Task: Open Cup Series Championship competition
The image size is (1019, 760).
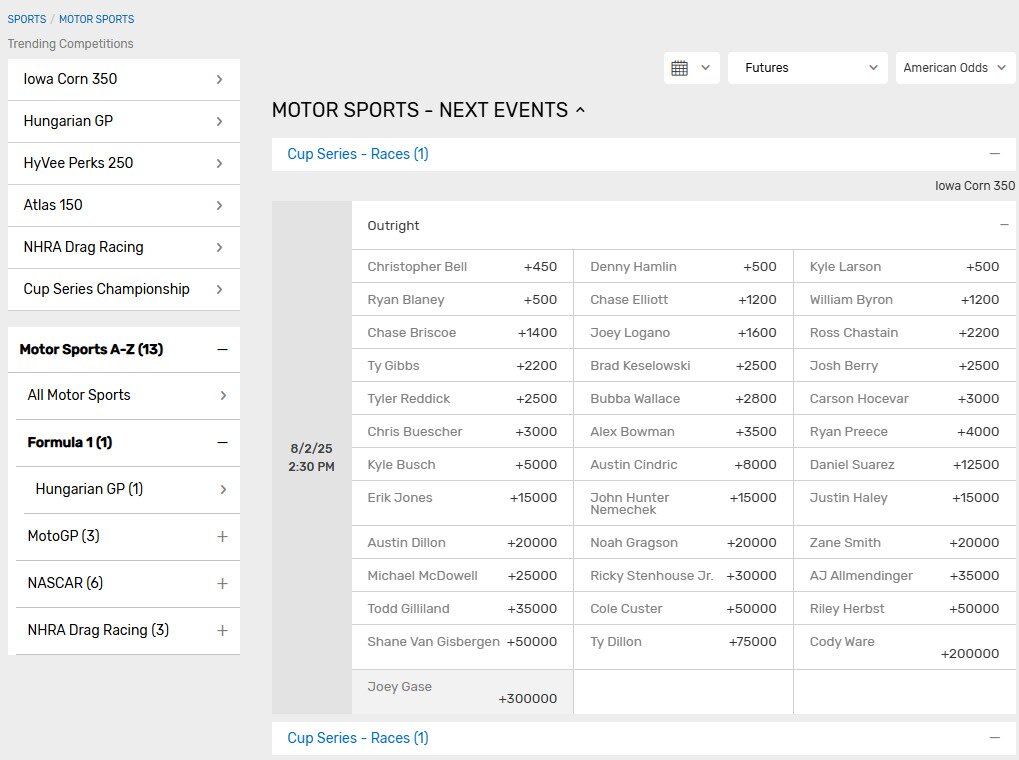Action: (x=123, y=289)
